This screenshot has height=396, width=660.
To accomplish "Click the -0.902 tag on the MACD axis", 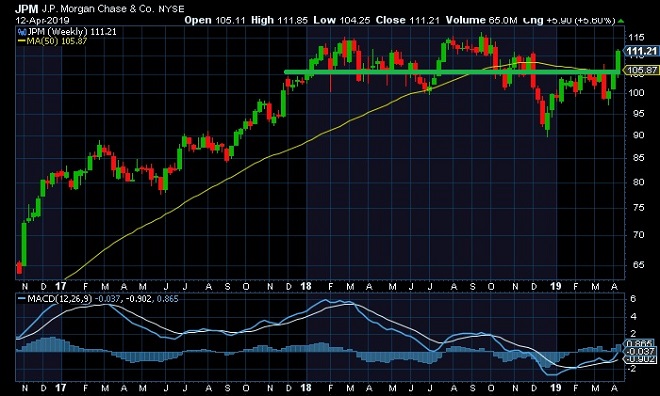I will point(640,359).
